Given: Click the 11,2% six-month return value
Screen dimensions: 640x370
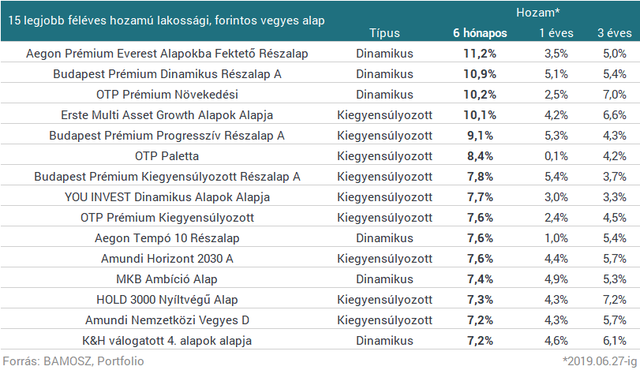Looking at the screenshot, I should [480, 53].
